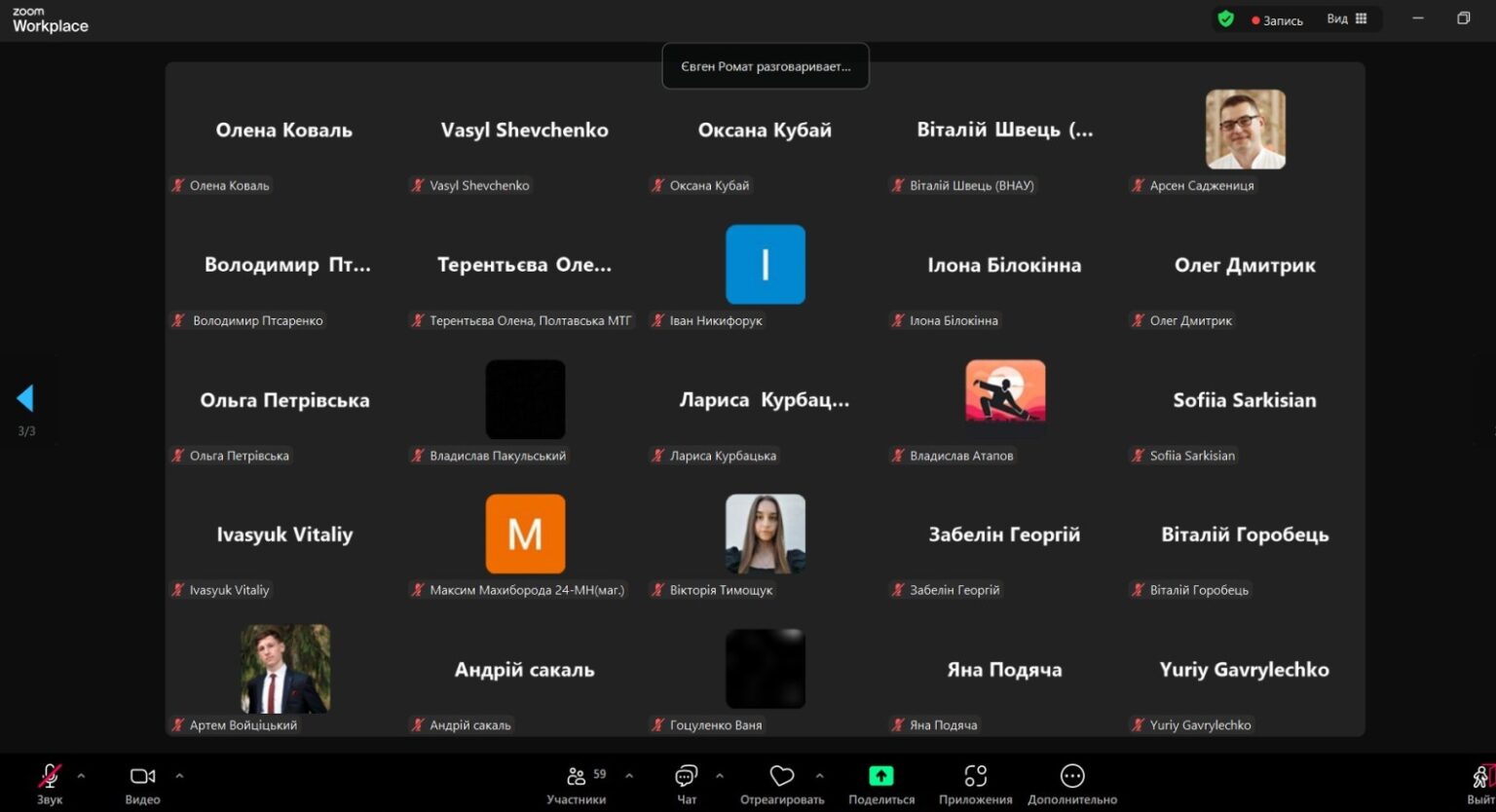The image size is (1496, 812).
Task: Unmute microphone with Звук button
Action: coord(49,782)
